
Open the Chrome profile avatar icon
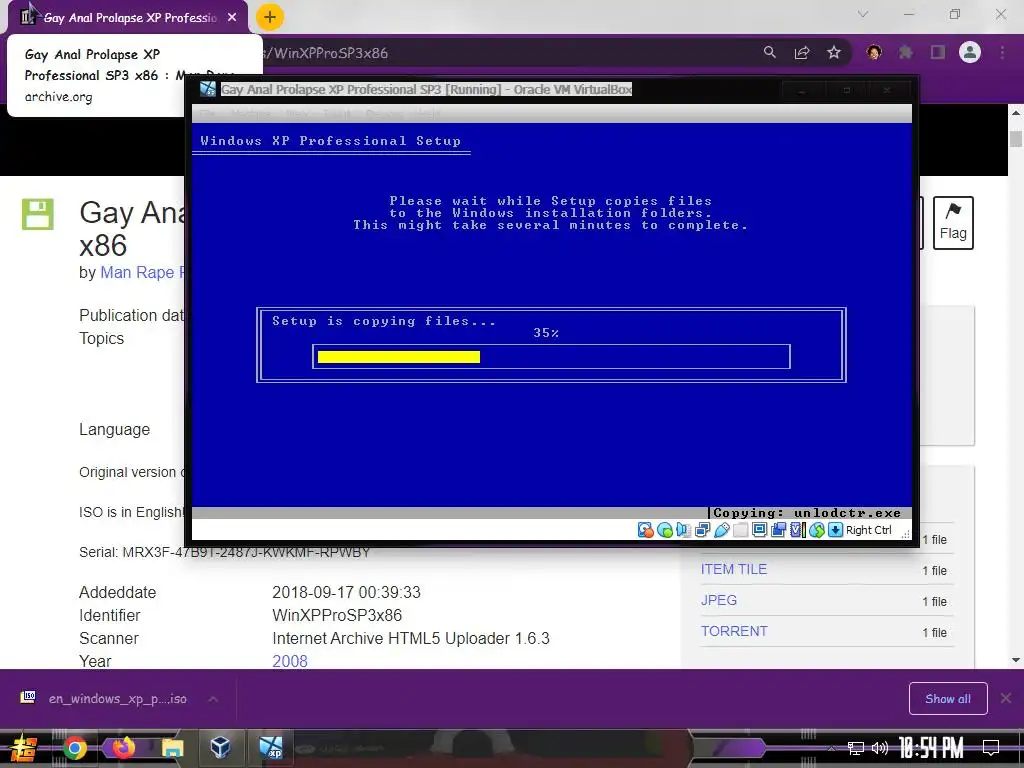970,52
